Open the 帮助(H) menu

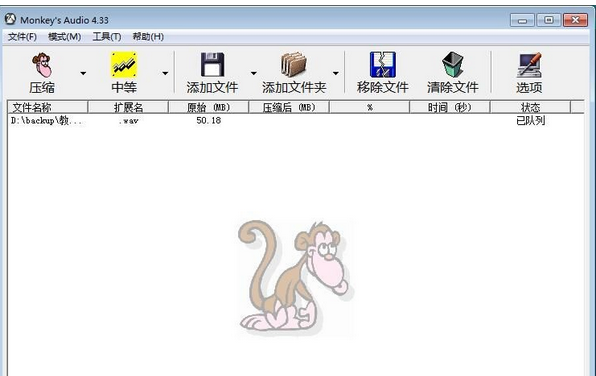(x=148, y=37)
